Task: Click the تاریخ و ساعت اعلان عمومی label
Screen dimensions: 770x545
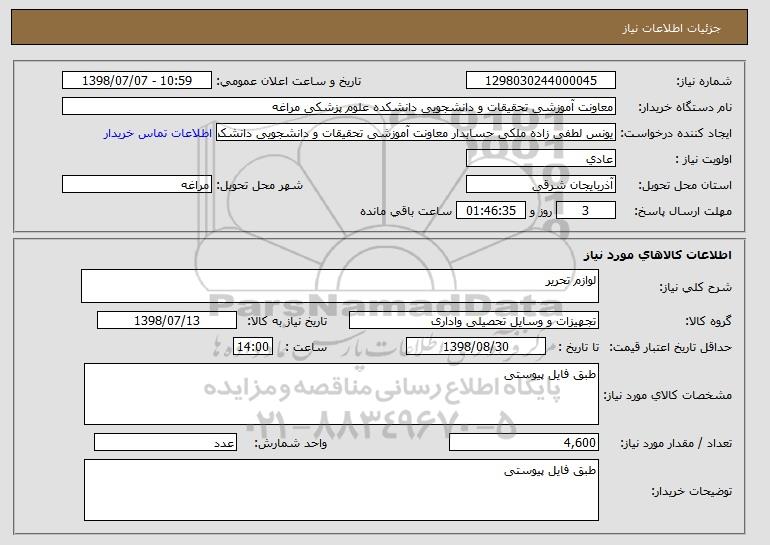Action: pyautogui.click(x=289, y=81)
